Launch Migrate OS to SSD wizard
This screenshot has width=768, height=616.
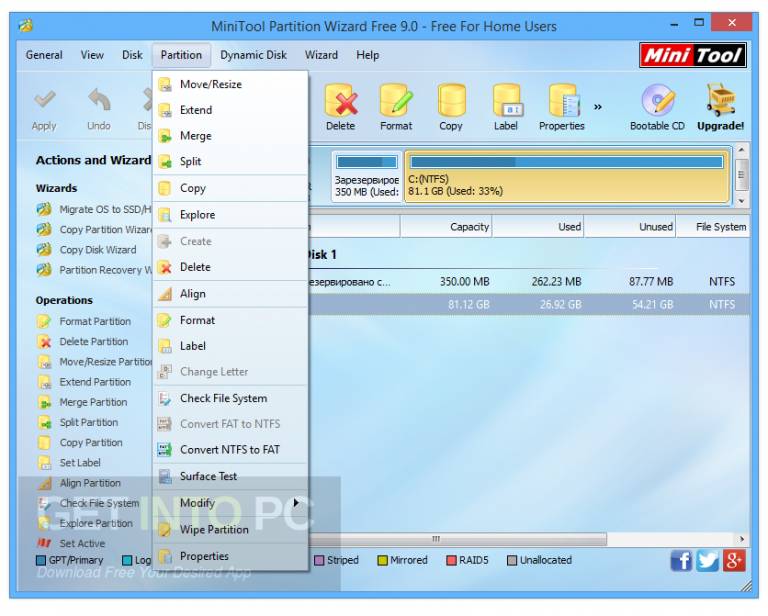point(94,210)
